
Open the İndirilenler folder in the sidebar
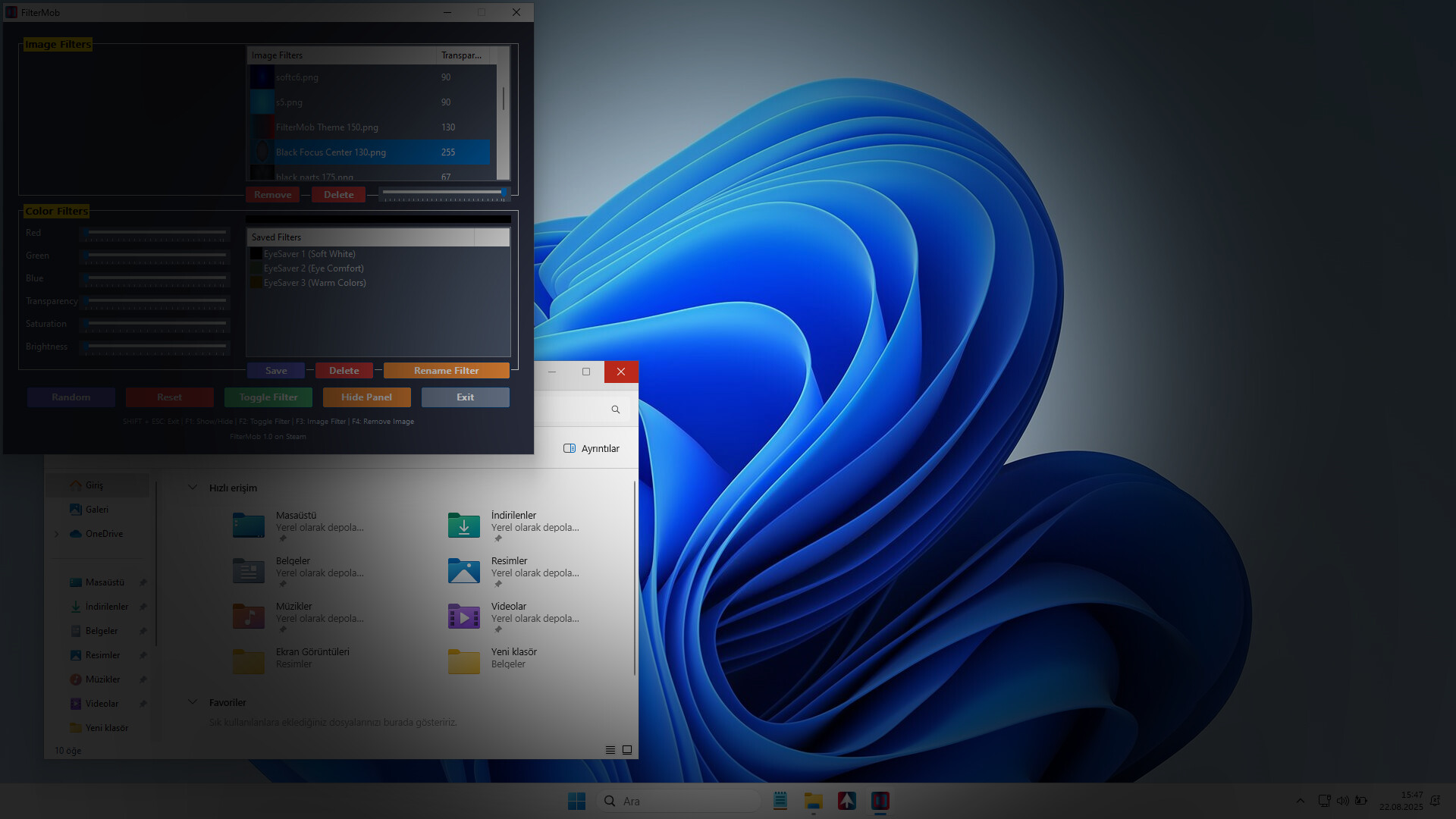[106, 606]
